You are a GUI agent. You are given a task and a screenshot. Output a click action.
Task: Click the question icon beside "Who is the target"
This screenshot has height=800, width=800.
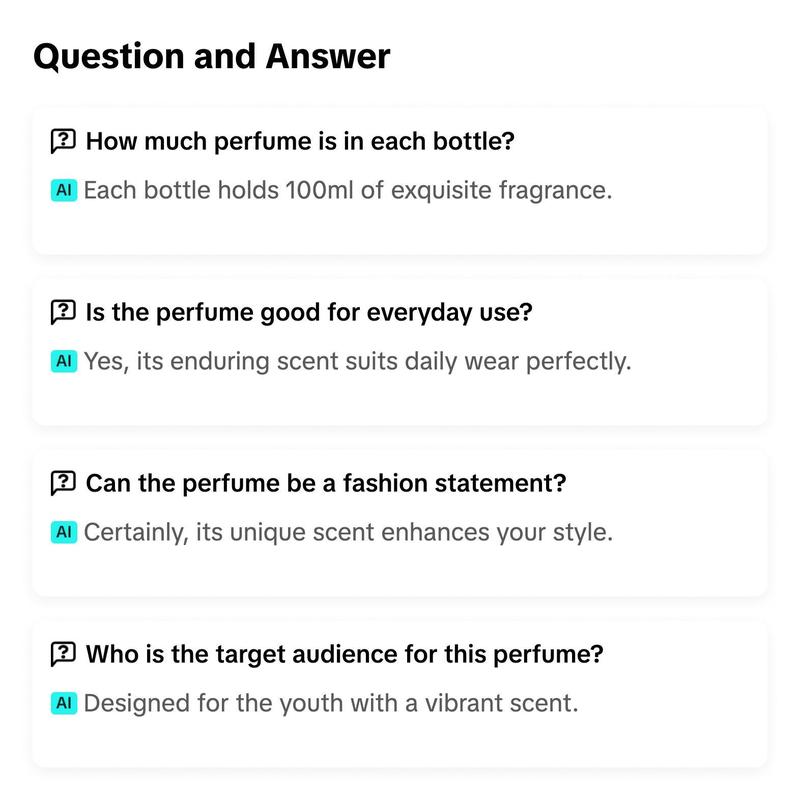(x=63, y=654)
